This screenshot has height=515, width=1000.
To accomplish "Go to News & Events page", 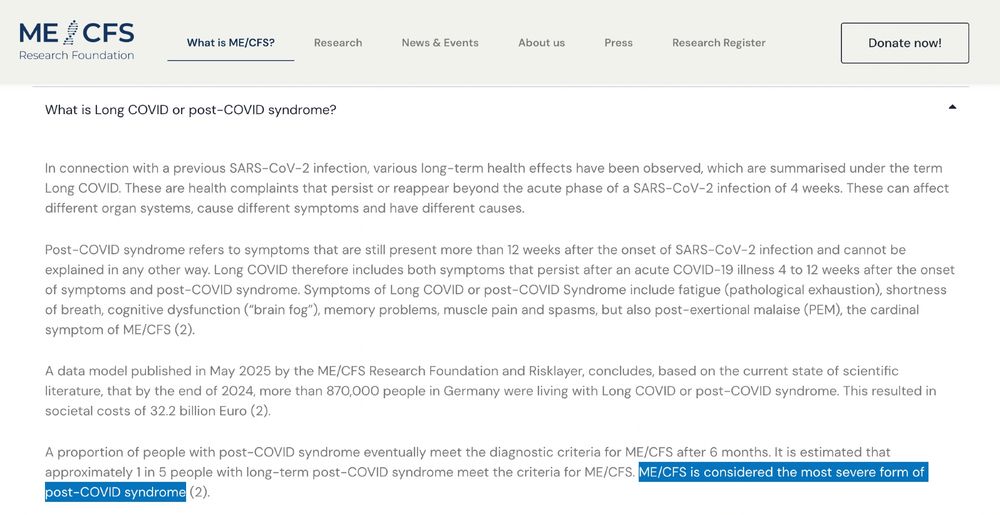I will point(440,43).
